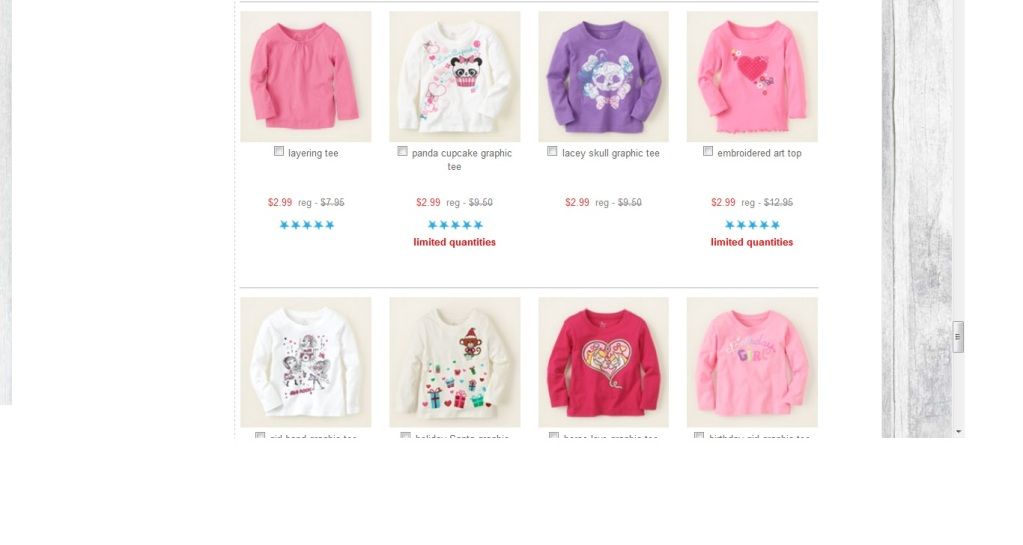Click the star rating under layering tee
1023x545 pixels.
[x=307, y=225]
